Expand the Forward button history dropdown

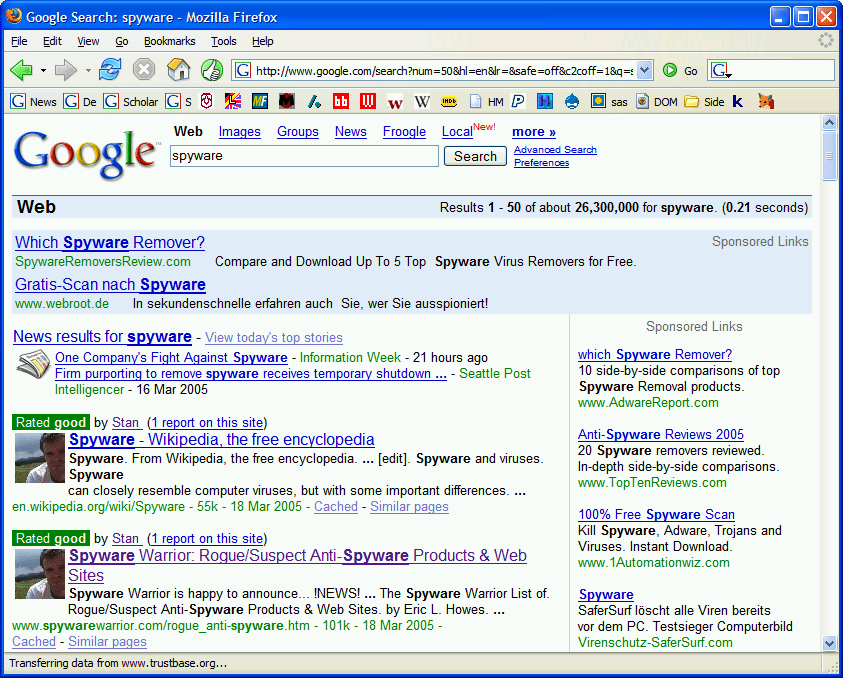coord(88,70)
